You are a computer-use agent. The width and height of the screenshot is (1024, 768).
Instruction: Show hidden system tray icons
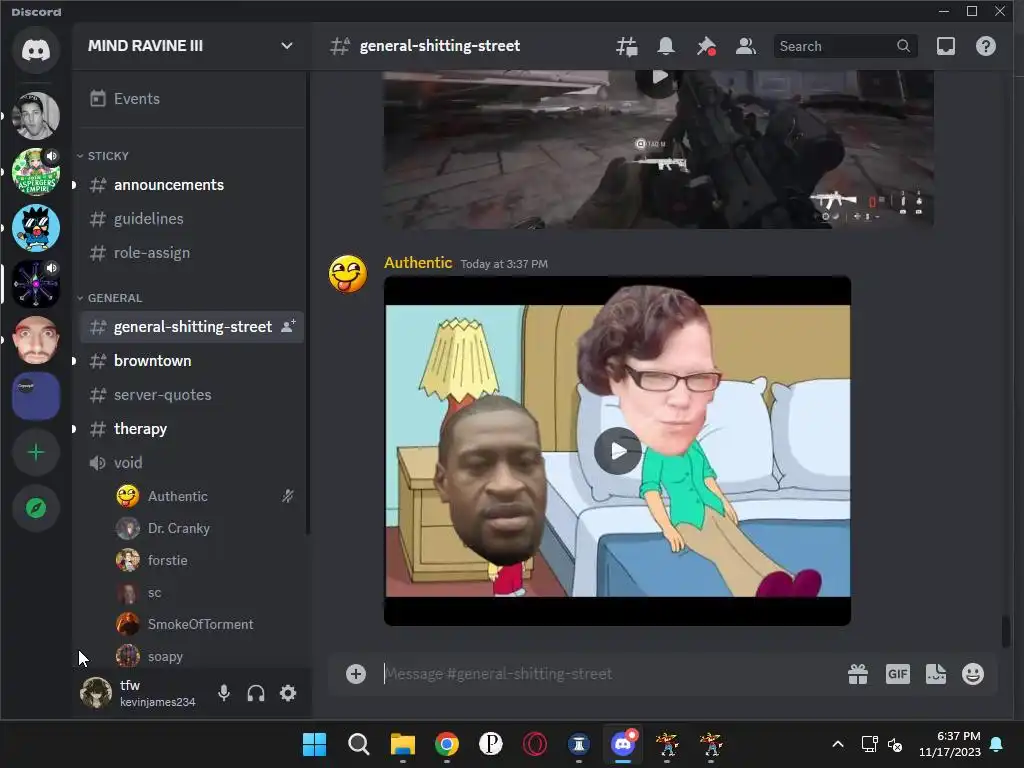838,744
